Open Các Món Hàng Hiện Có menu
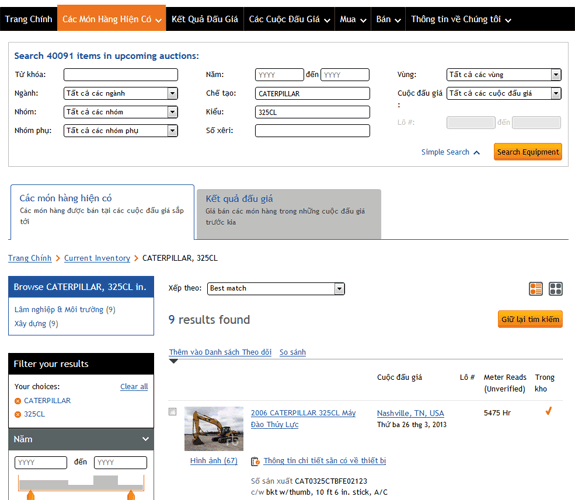The height and width of the screenshot is (500, 575). 111,18
